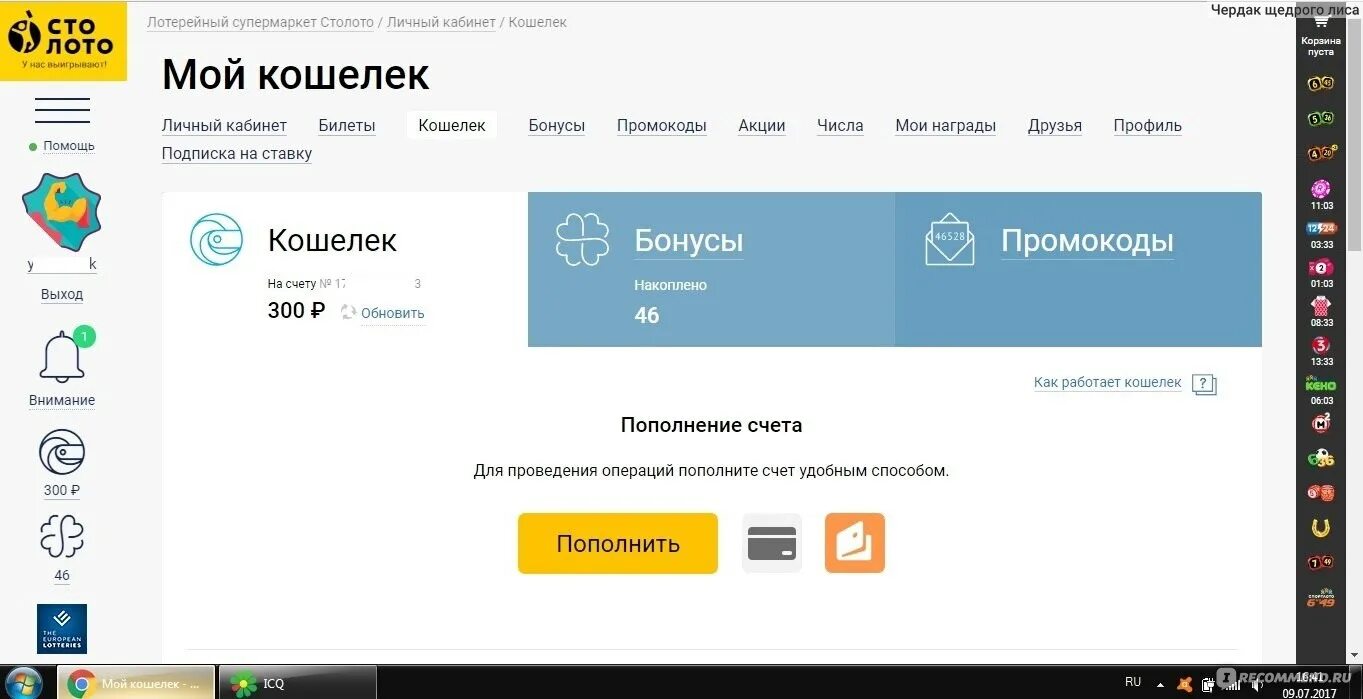
Task: Select the 12/24 lottery icon
Action: pyautogui.click(x=1321, y=228)
